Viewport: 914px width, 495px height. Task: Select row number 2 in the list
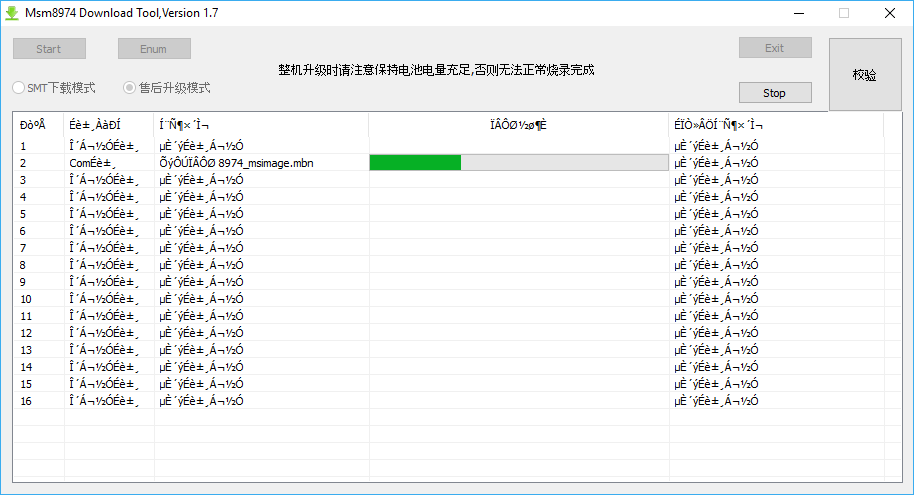23,163
